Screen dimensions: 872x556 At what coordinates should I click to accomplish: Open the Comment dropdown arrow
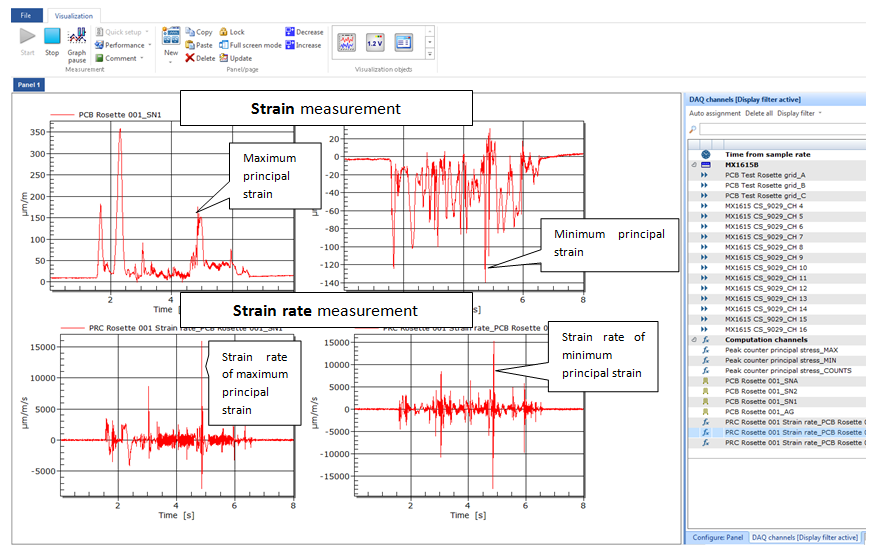tap(142, 58)
